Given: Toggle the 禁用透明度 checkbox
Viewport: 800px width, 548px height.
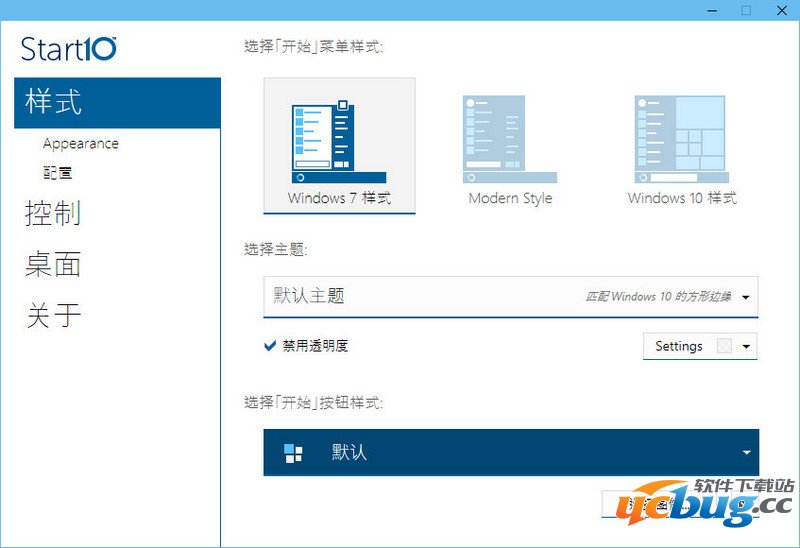Looking at the screenshot, I should (270, 346).
